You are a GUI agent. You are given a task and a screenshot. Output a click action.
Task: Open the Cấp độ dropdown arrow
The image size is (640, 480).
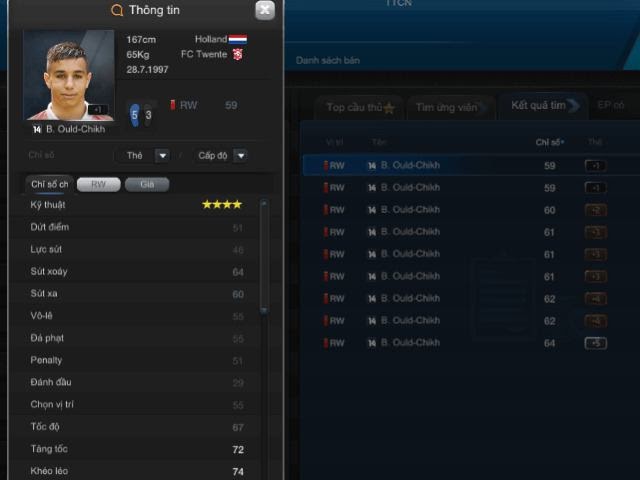pyautogui.click(x=241, y=156)
